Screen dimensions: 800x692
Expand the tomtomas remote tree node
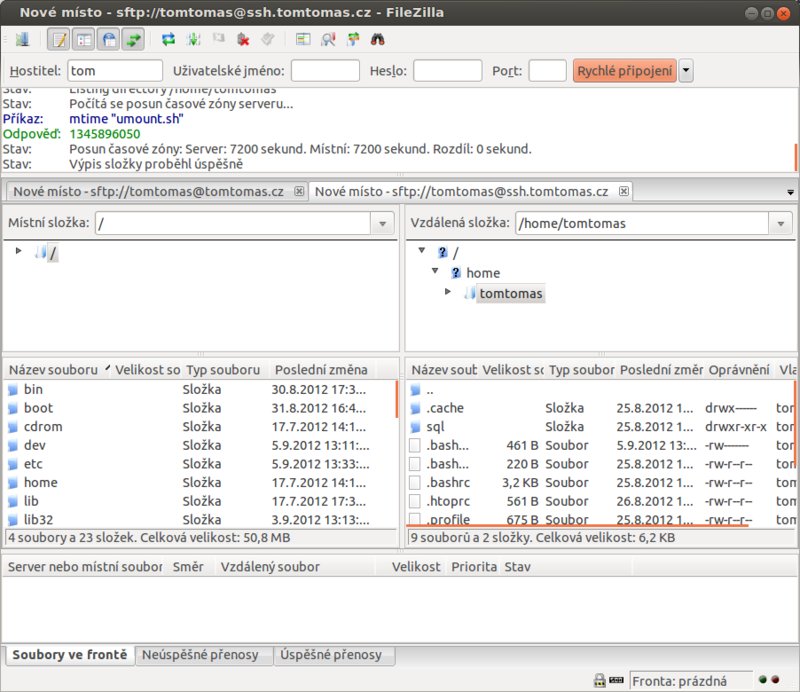click(448, 291)
